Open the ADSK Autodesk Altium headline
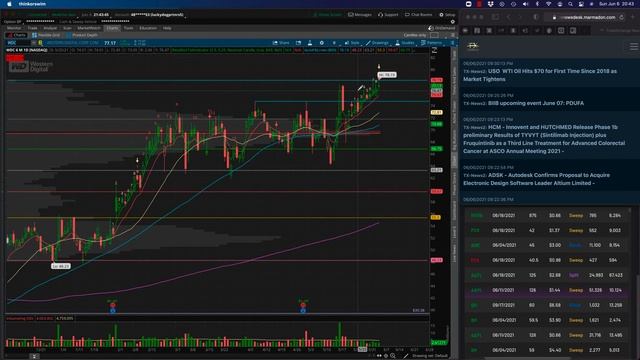 pos(536,179)
